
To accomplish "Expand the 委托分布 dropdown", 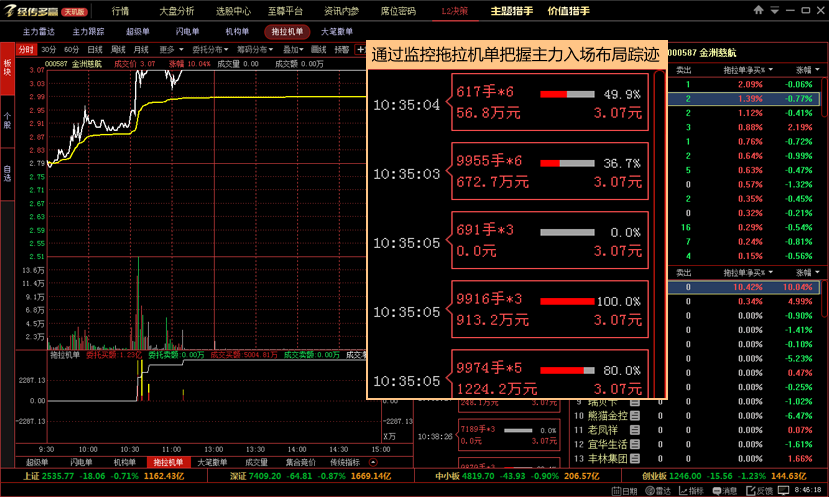I will [x=209, y=49].
